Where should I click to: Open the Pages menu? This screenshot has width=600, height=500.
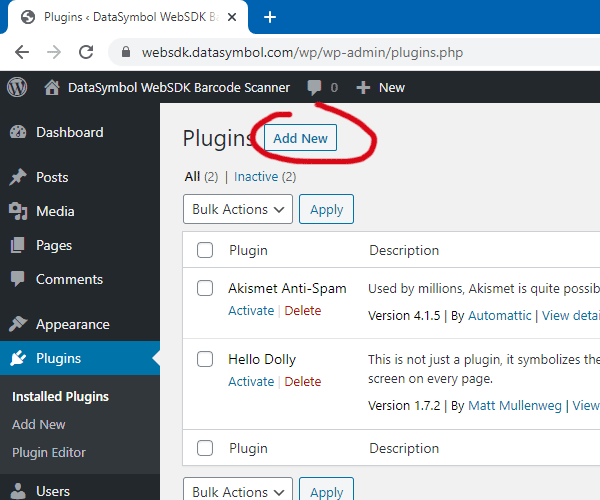[x=54, y=245]
